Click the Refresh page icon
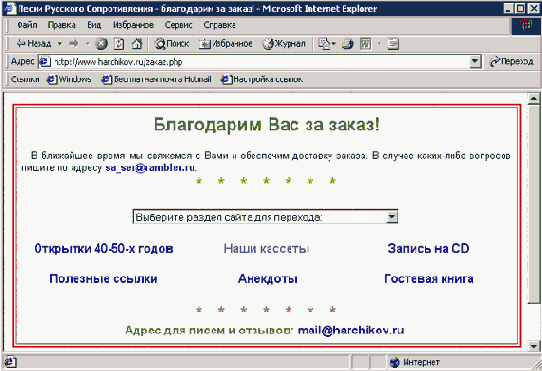The height and width of the screenshot is (371, 542). 119,44
